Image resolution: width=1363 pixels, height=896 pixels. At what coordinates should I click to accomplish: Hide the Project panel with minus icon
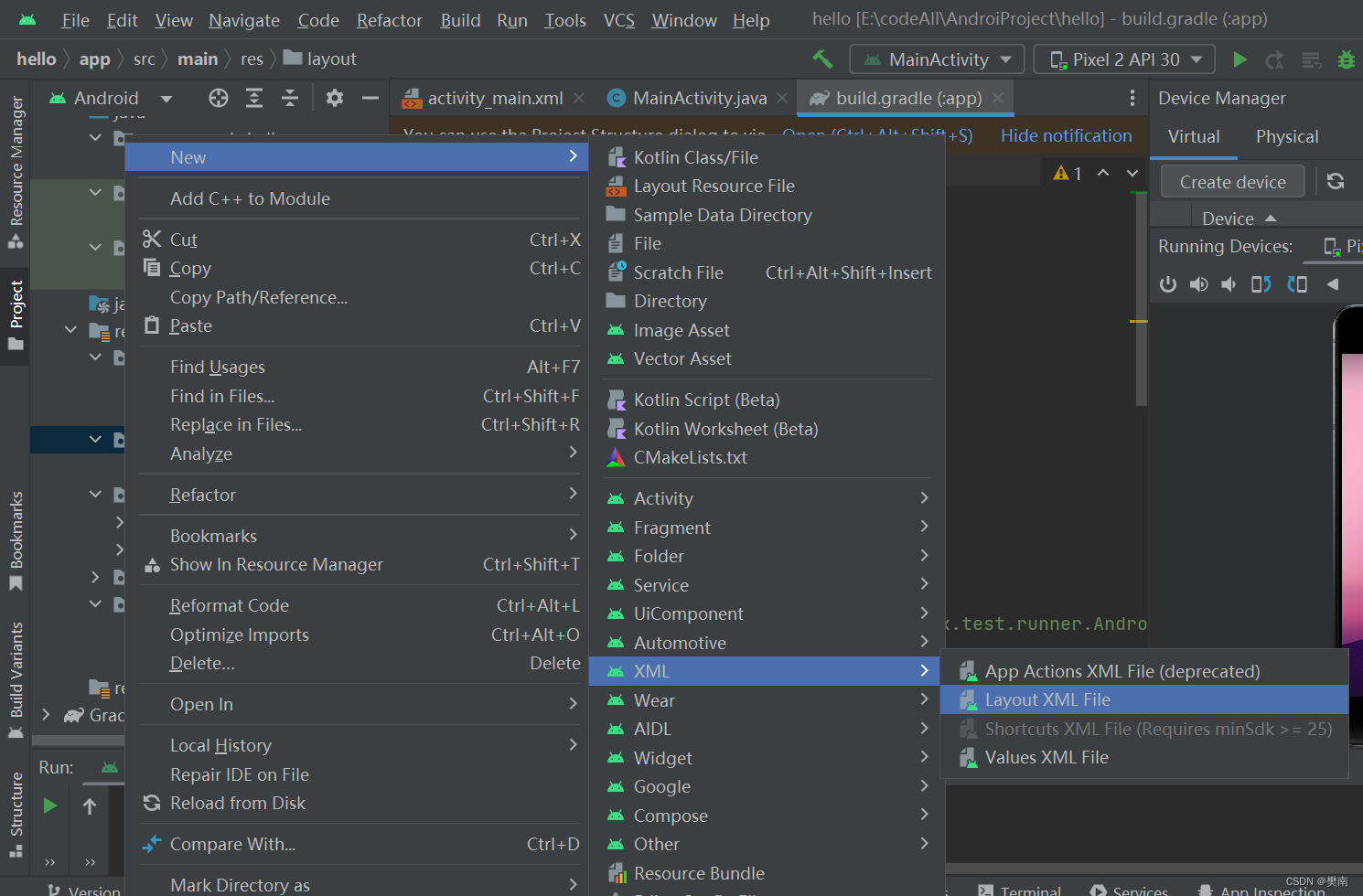click(370, 98)
